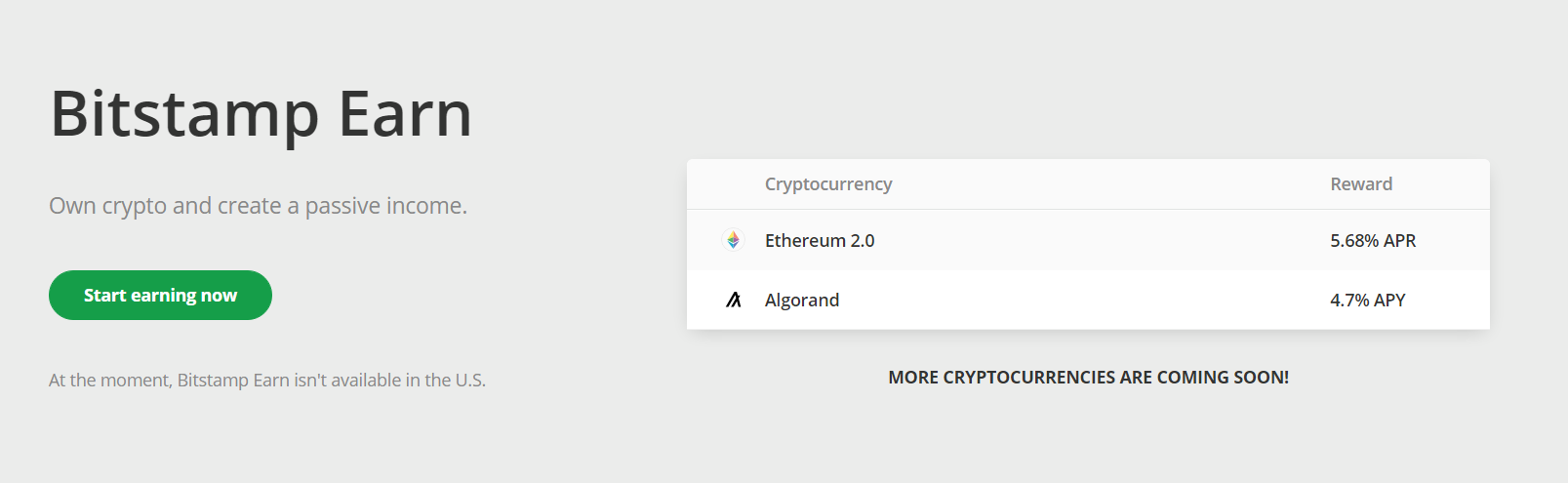Click the word Earn in the heading
Image resolution: width=1568 pixels, height=483 pixels.
point(406,113)
